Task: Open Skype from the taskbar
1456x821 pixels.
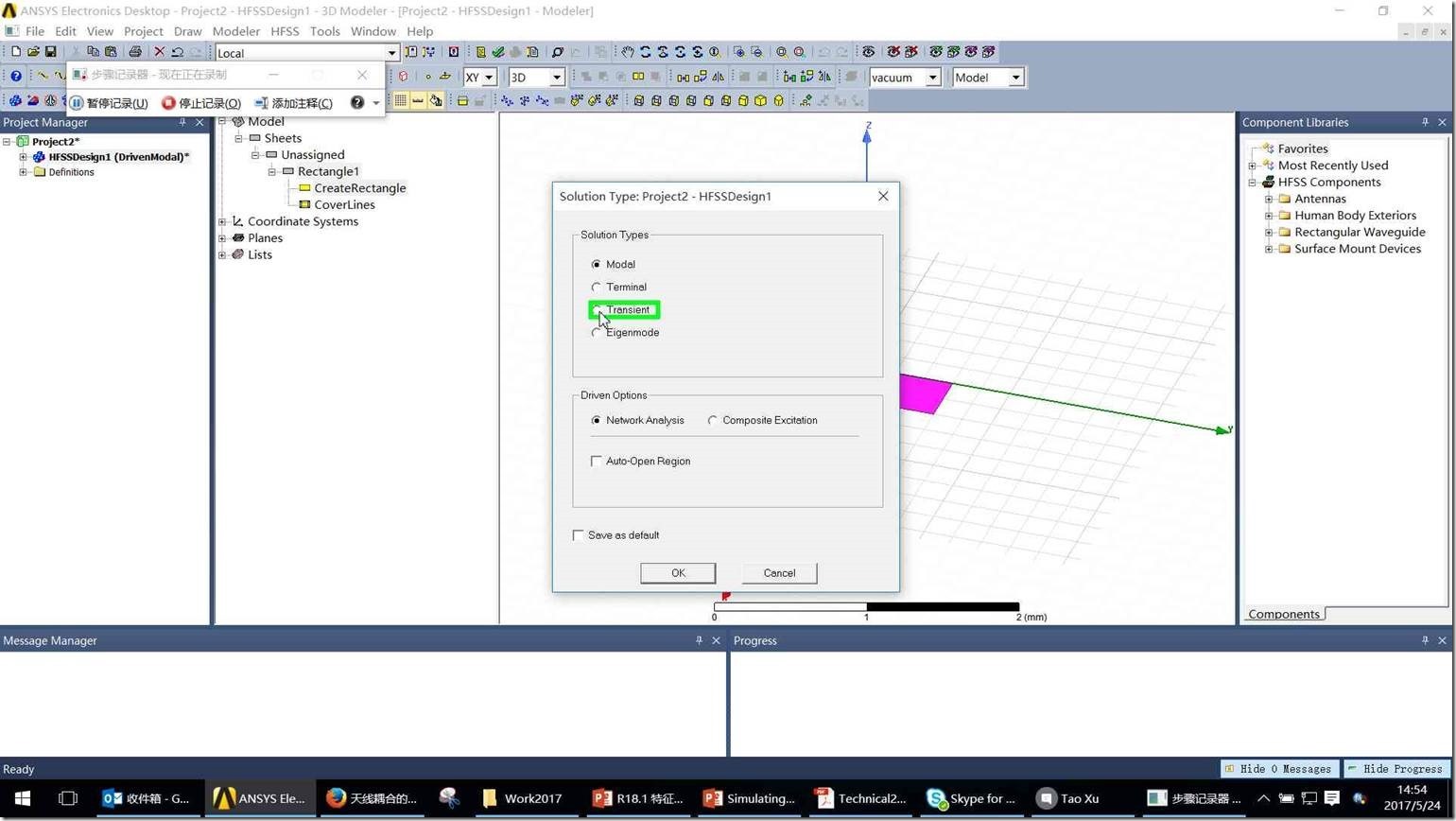Action: pyautogui.click(x=972, y=798)
